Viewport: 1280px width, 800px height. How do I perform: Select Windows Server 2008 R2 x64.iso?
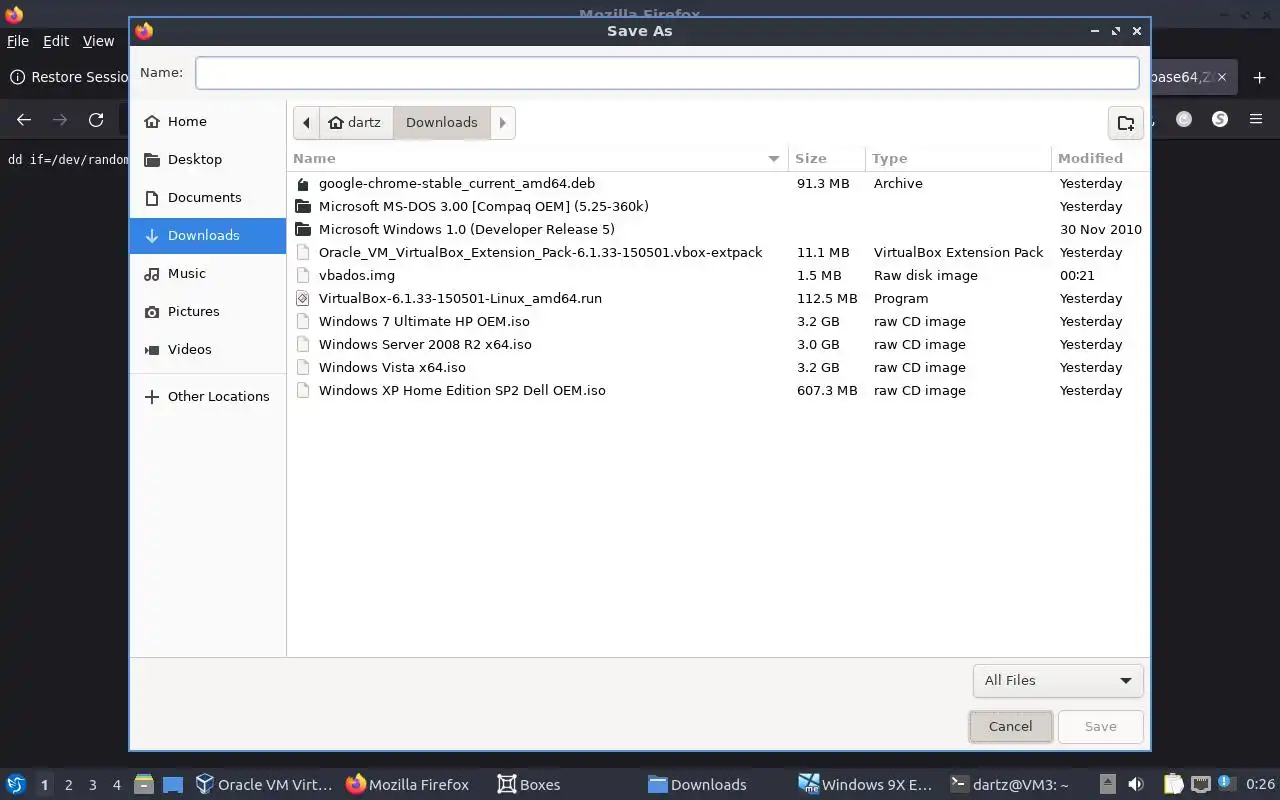coord(718,344)
